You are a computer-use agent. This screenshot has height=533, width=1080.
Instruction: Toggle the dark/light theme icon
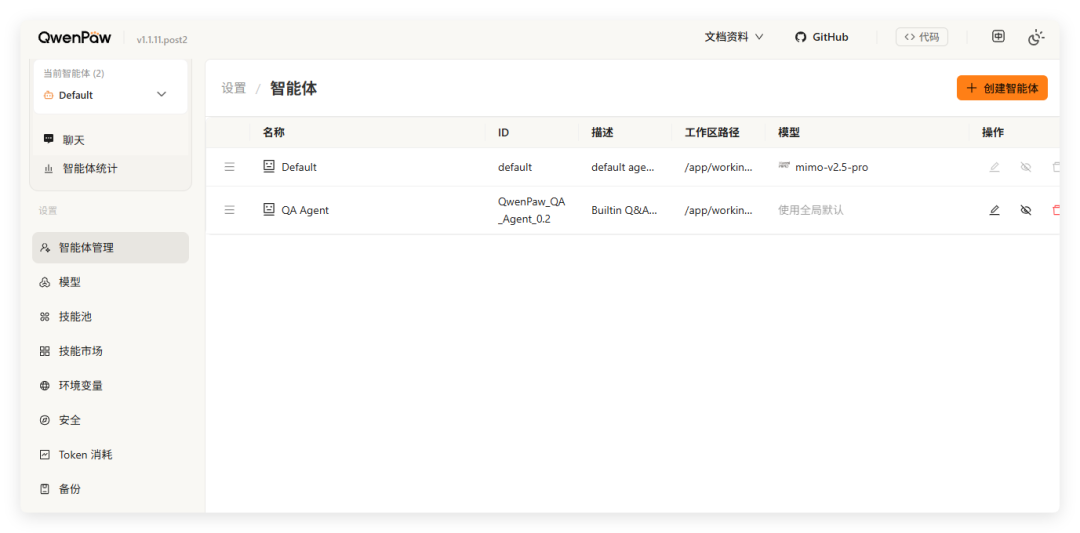1036,37
